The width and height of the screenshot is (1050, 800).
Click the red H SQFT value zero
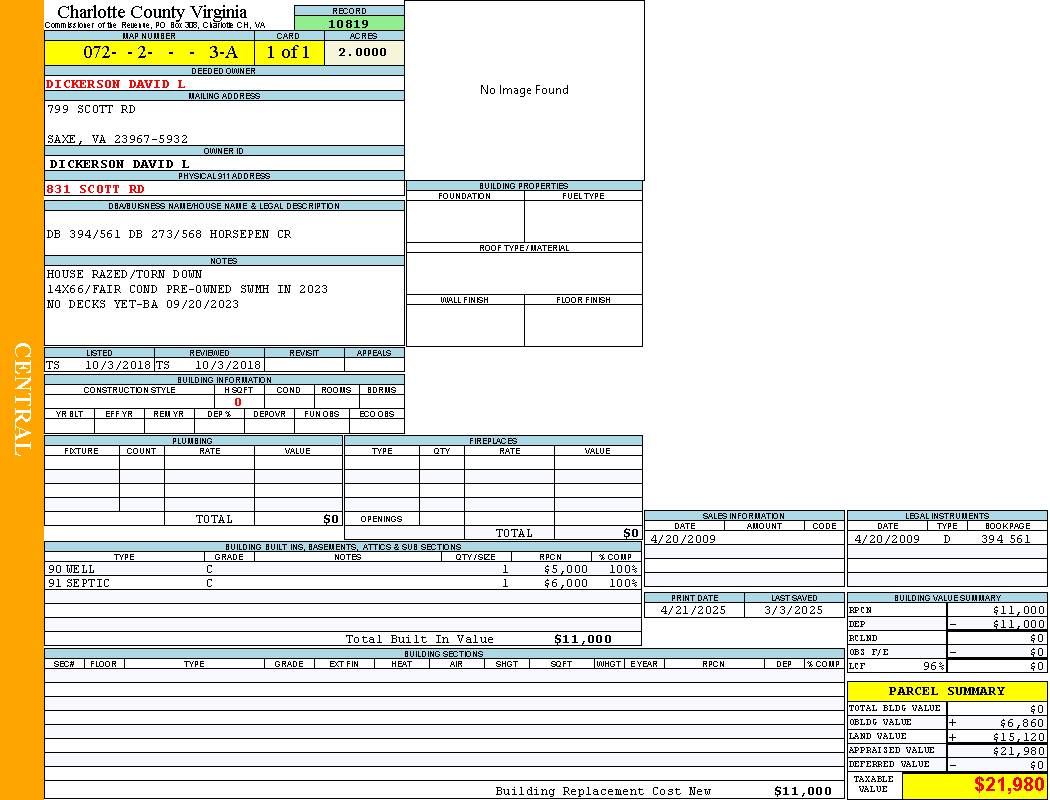pos(238,402)
